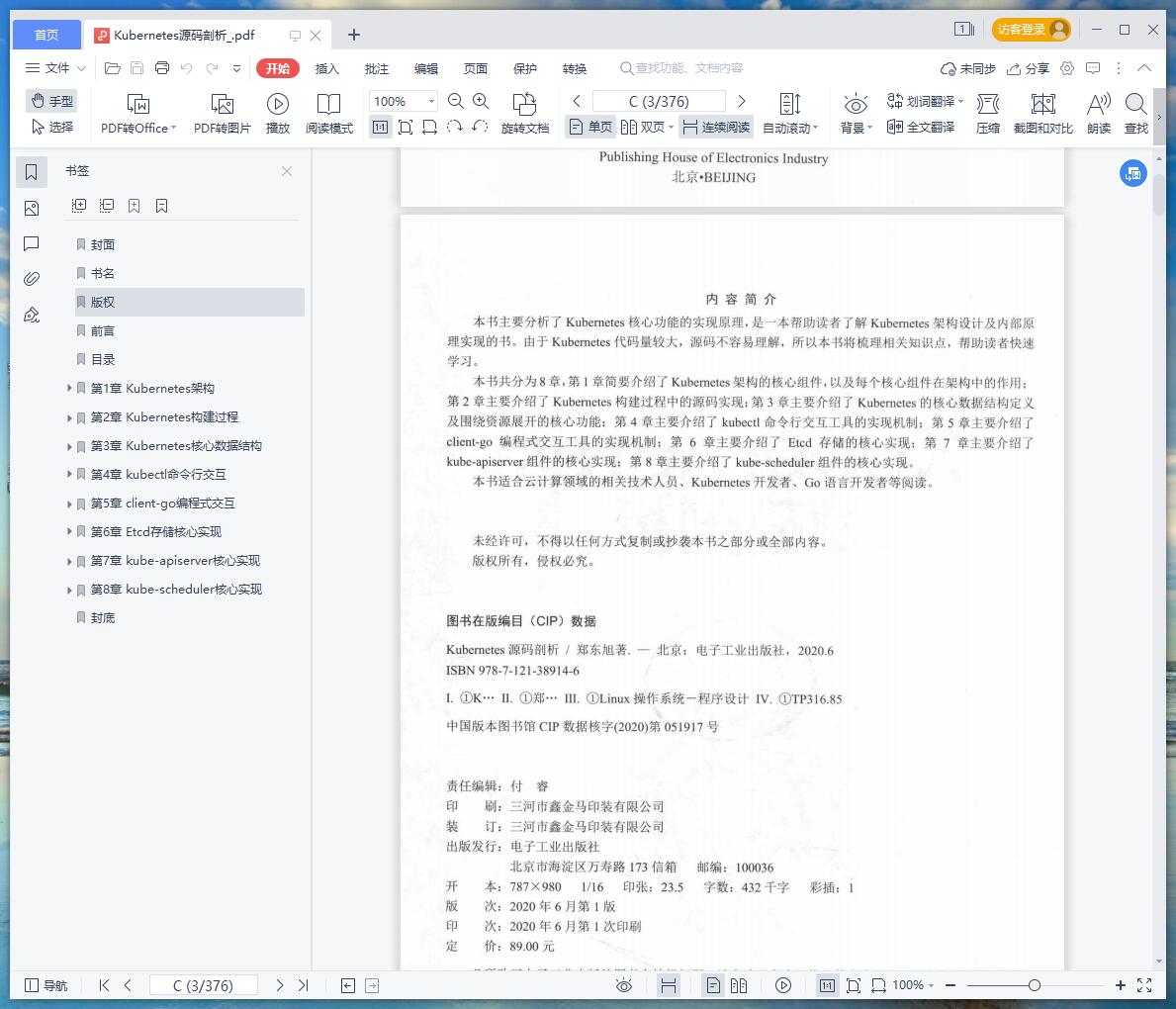This screenshot has width=1176, height=1009.
Task: Open the bookmark panel icon in sidebar
Action: pos(32,172)
